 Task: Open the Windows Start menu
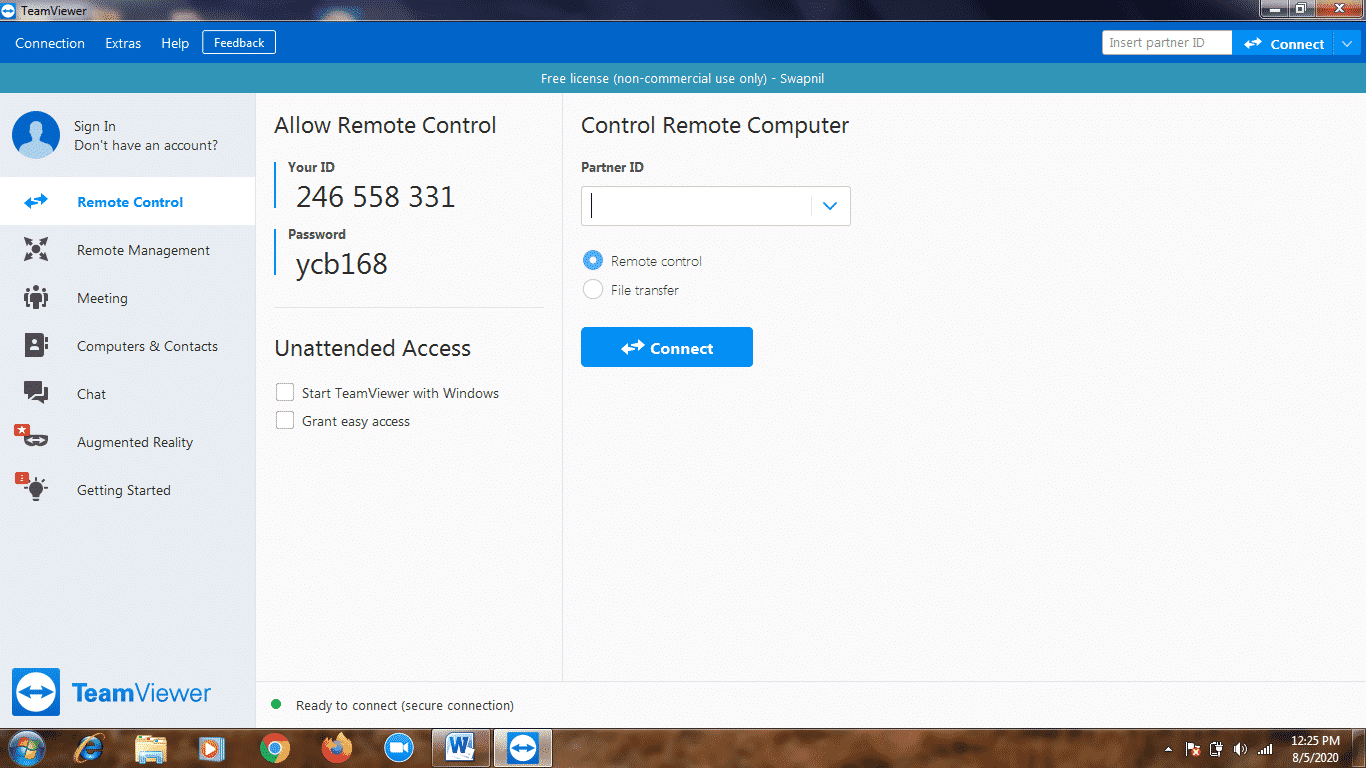pos(25,748)
